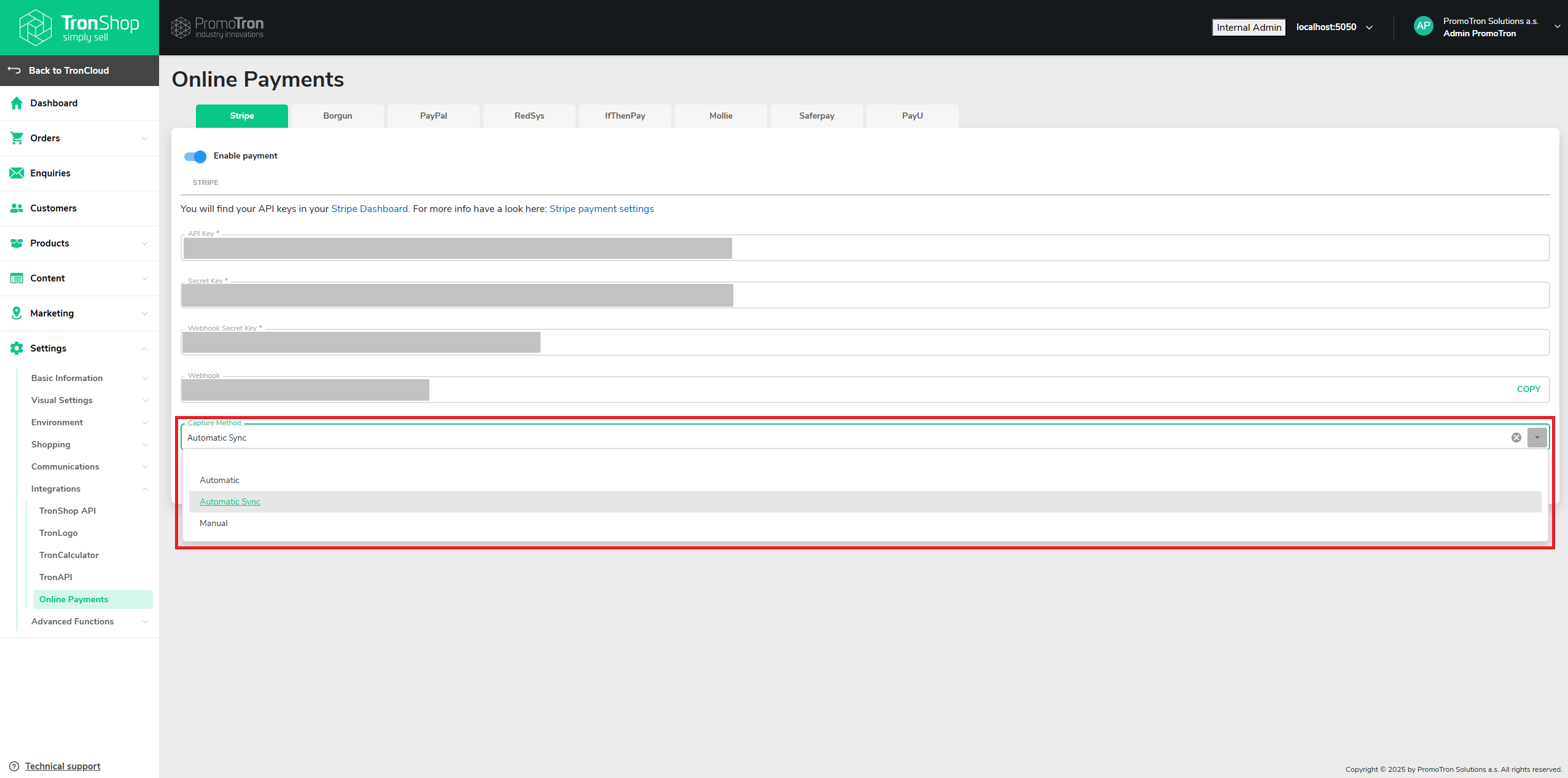The width and height of the screenshot is (1568, 778).
Task: Expand the Products menu chevron
Action: pyautogui.click(x=144, y=243)
